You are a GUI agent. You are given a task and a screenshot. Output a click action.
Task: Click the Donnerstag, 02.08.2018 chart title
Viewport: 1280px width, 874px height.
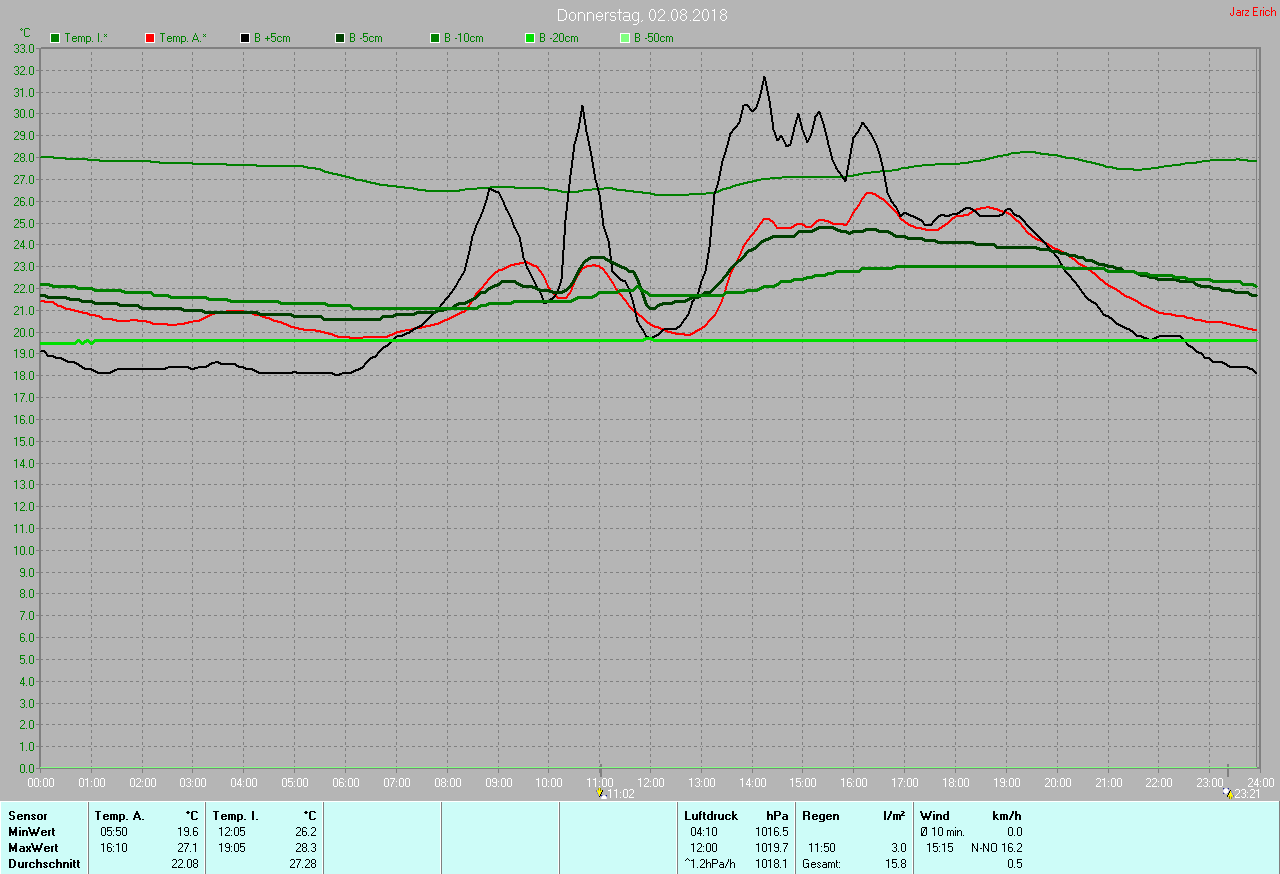point(642,16)
